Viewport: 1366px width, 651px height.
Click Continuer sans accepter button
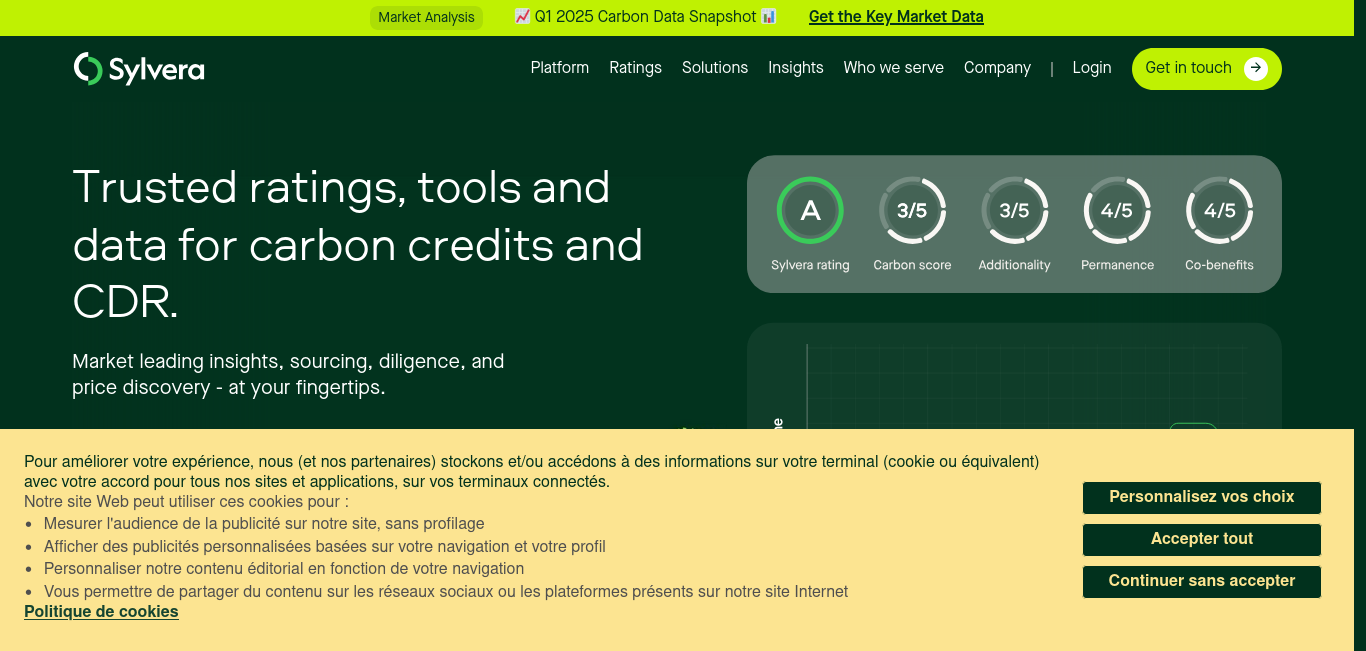pos(1202,581)
